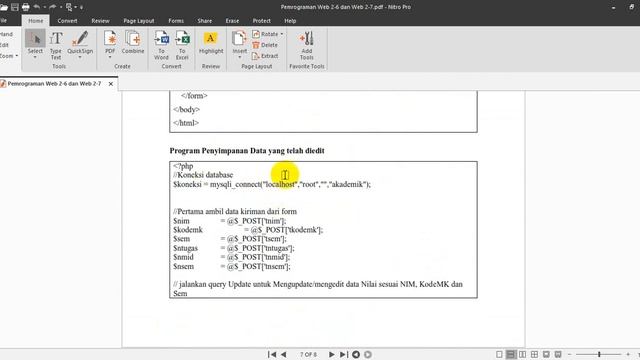Expand the Select tool dropdown arrow
The image size is (640, 360).
click(35, 57)
